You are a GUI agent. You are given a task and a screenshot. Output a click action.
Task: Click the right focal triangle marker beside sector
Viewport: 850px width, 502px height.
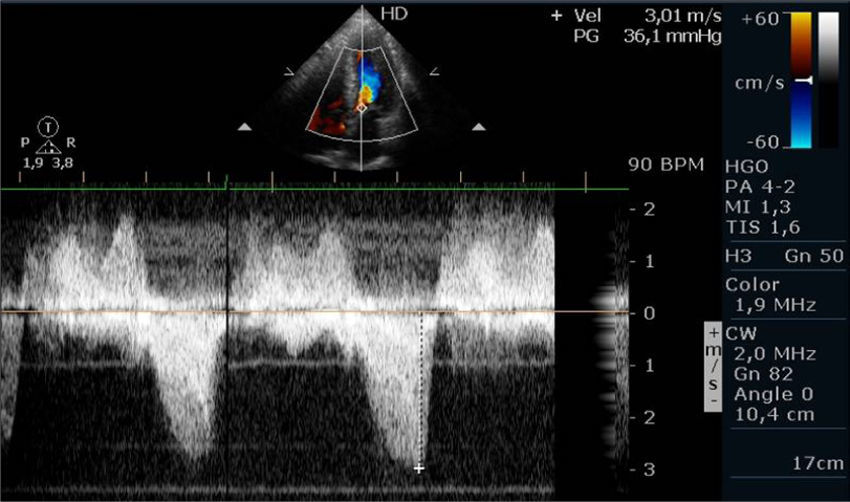tap(479, 127)
